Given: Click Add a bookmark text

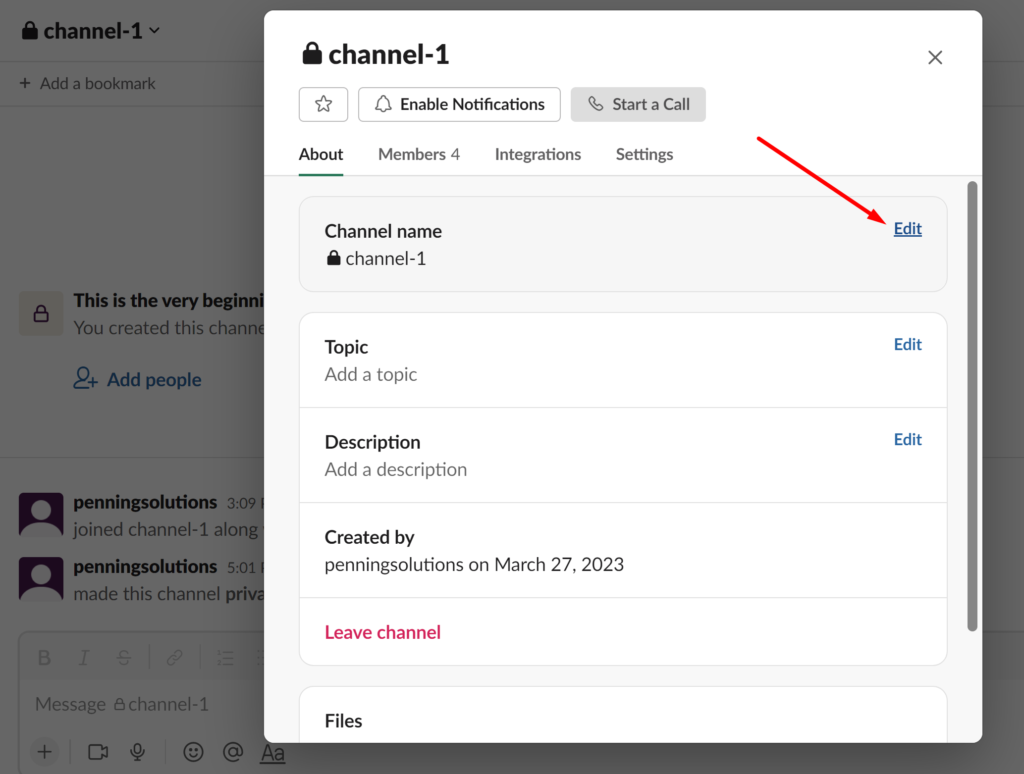Looking at the screenshot, I should point(97,84).
